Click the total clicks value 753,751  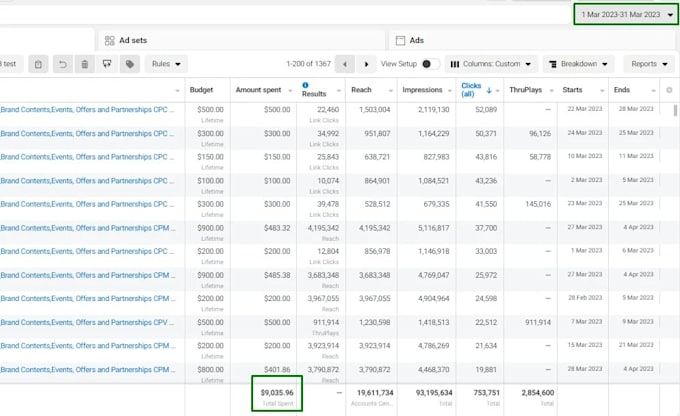click(x=487, y=393)
